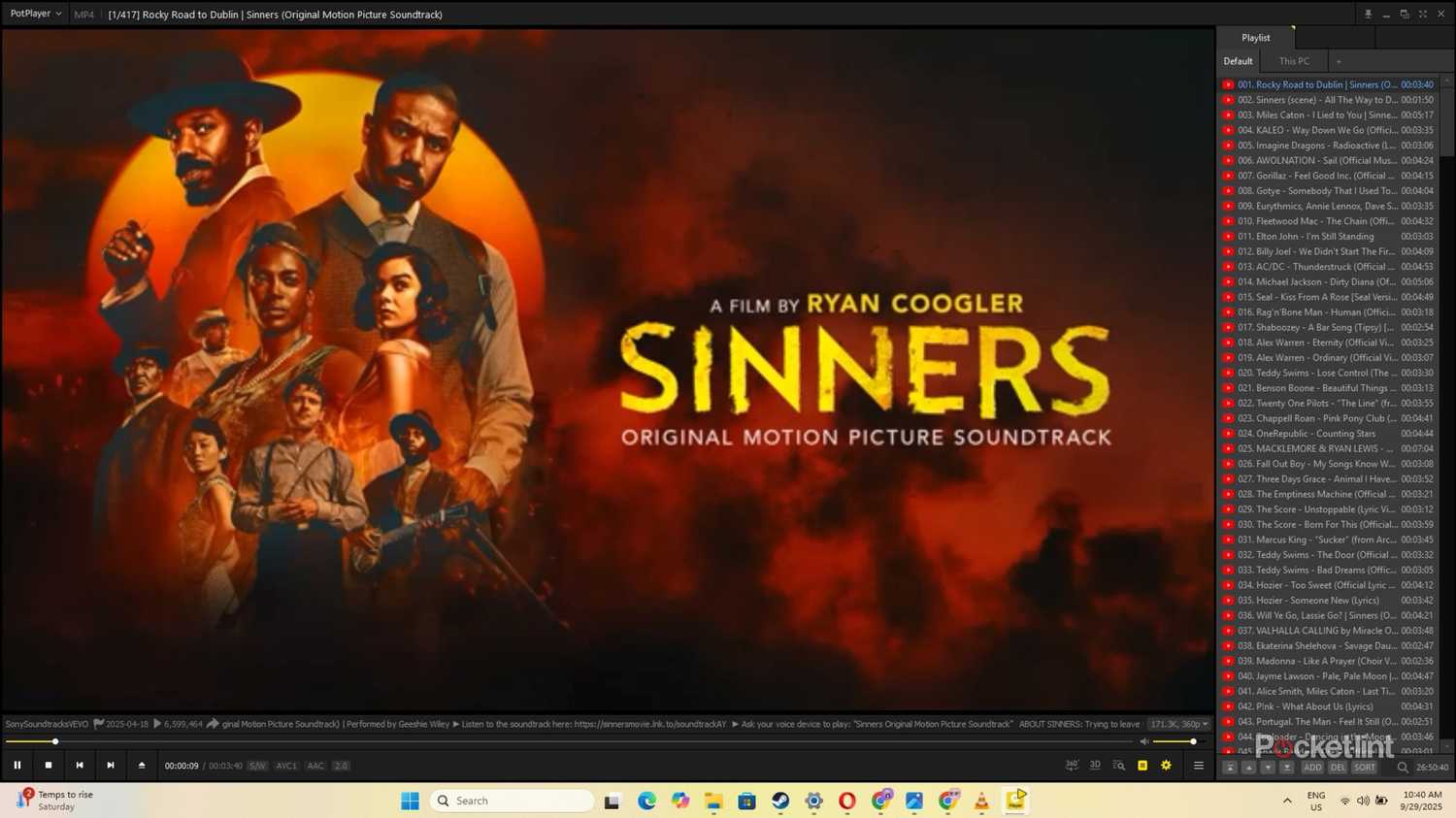Open the control panel gear icon
This screenshot has height=818, width=1456.
click(1166, 766)
